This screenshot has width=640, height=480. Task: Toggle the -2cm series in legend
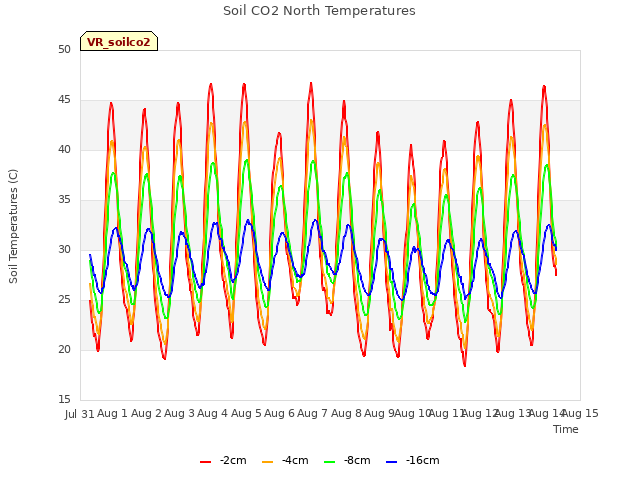point(223,460)
